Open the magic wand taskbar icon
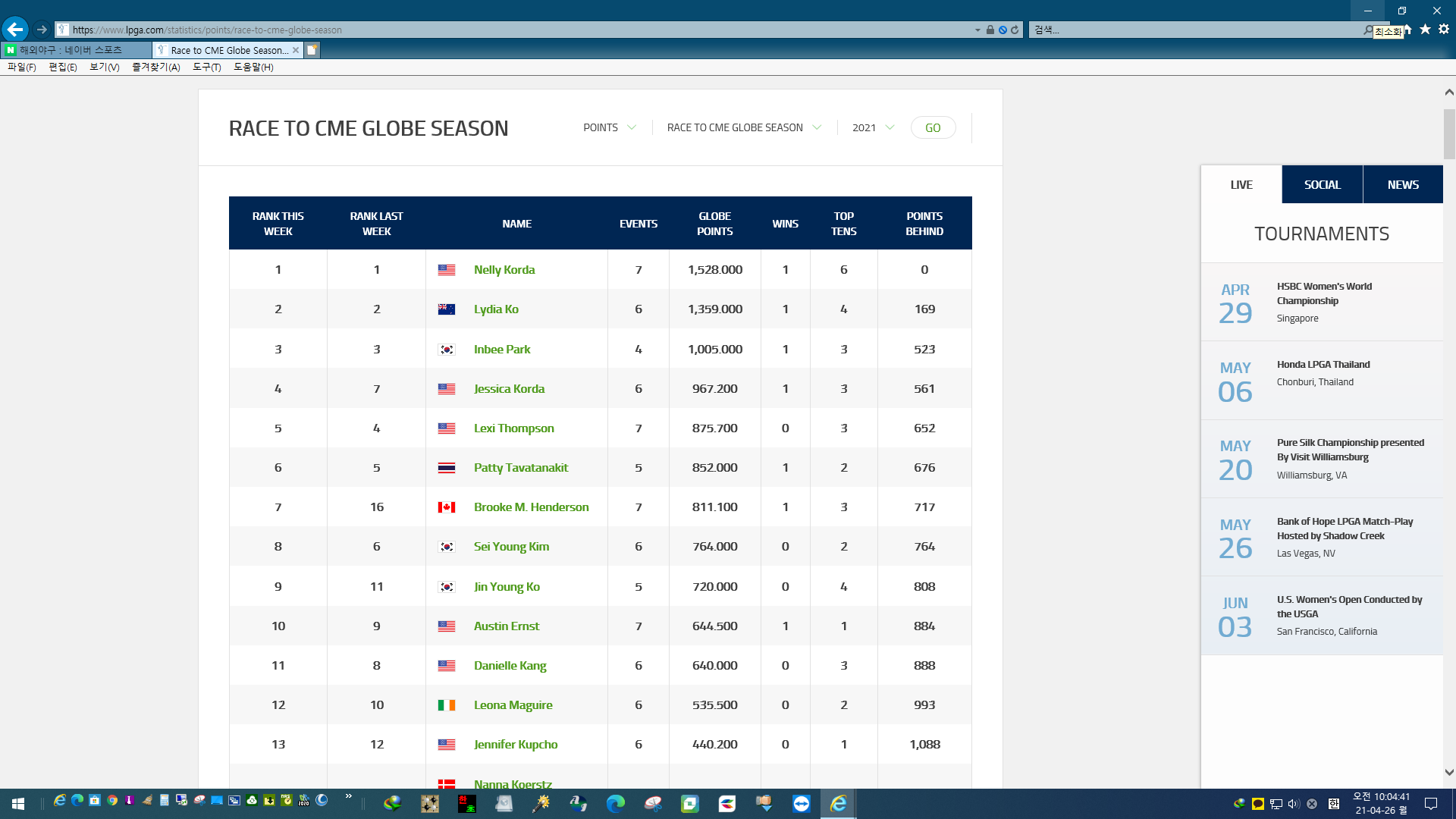Viewport: 1456px width, 819px height. click(541, 804)
